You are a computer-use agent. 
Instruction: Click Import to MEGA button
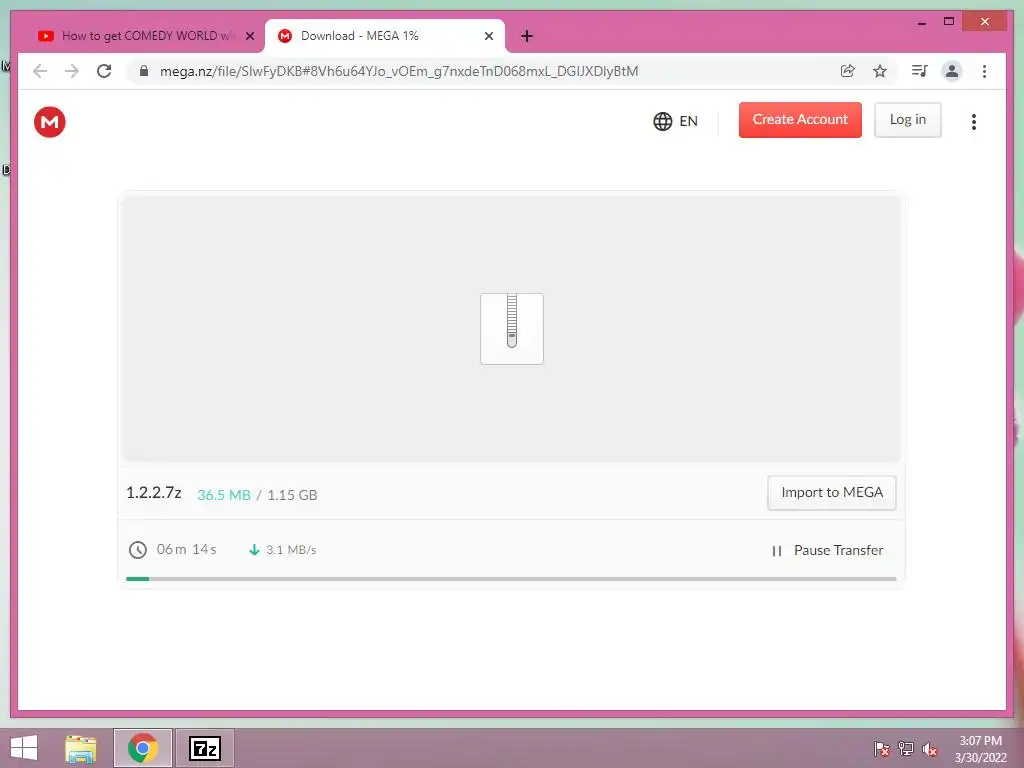pos(831,492)
